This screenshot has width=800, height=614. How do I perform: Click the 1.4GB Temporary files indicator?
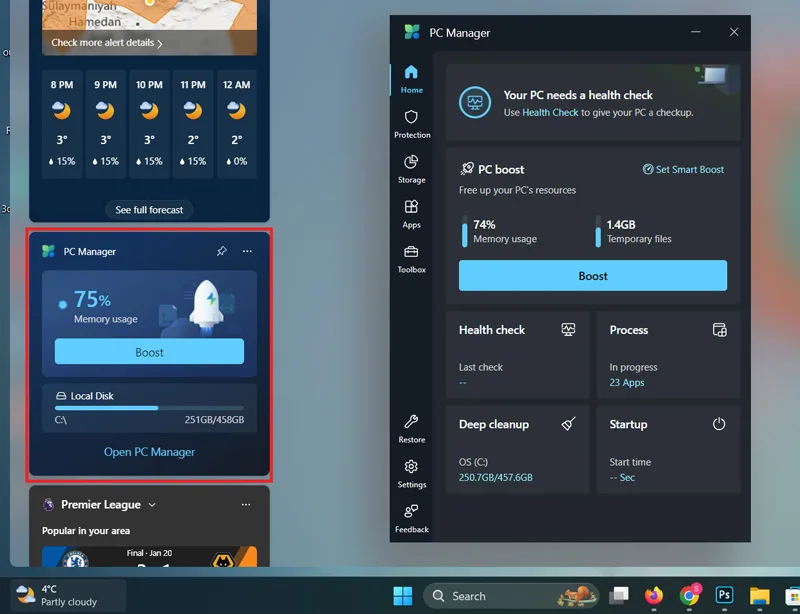[x=633, y=231]
